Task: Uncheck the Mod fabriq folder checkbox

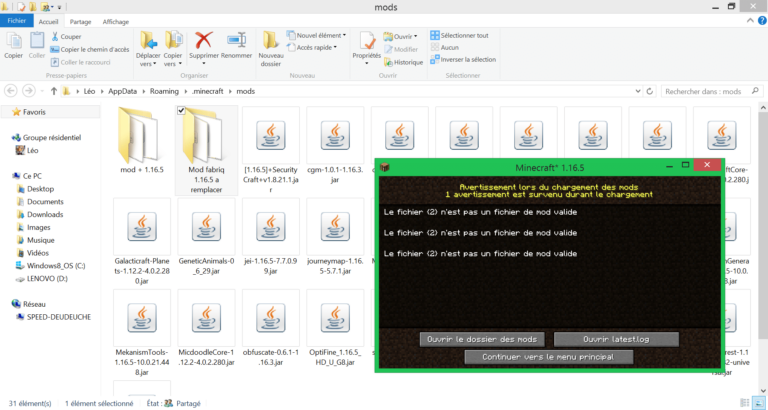Action: (x=181, y=110)
